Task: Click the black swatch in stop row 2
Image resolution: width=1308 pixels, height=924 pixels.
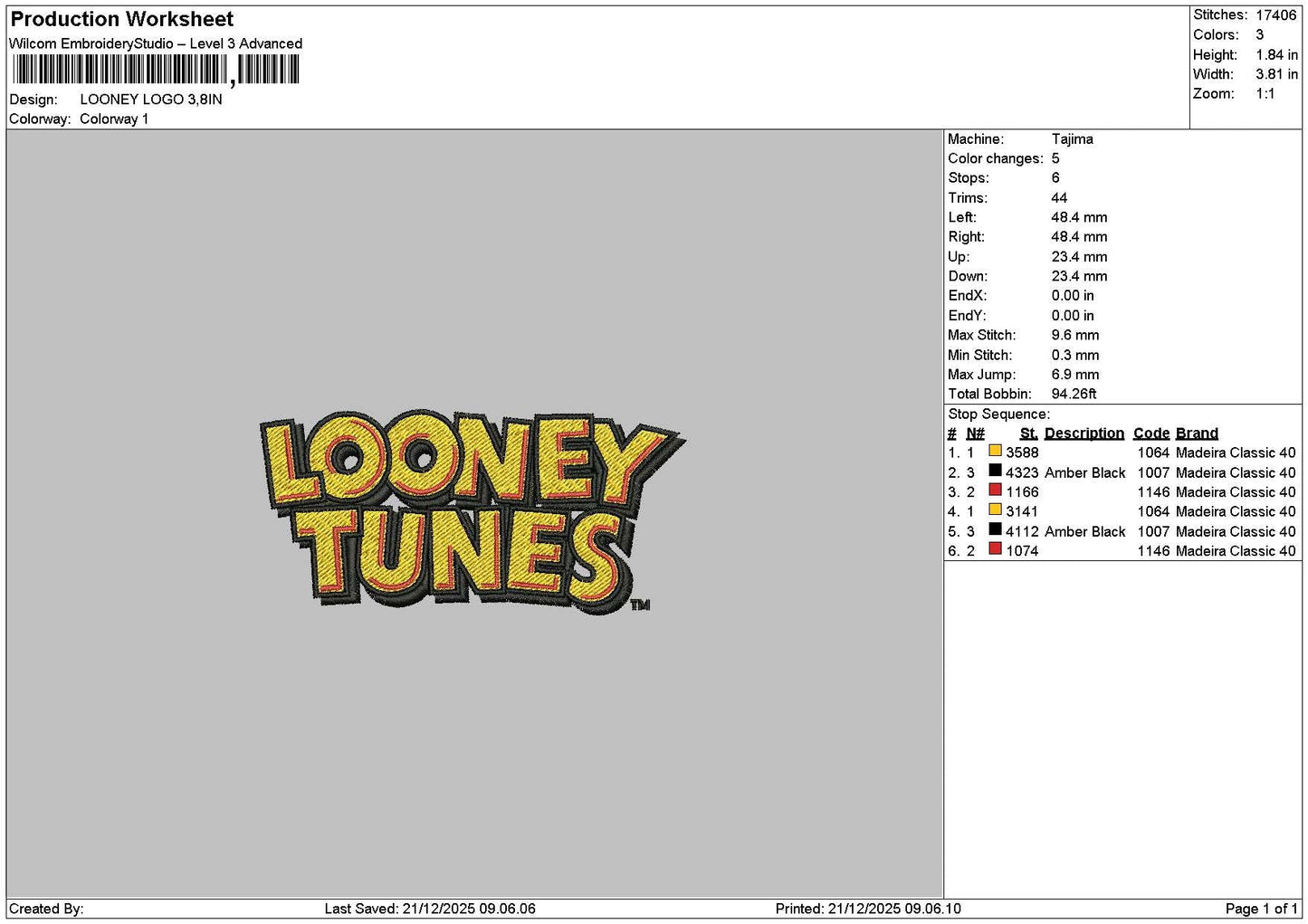Action: (x=995, y=471)
